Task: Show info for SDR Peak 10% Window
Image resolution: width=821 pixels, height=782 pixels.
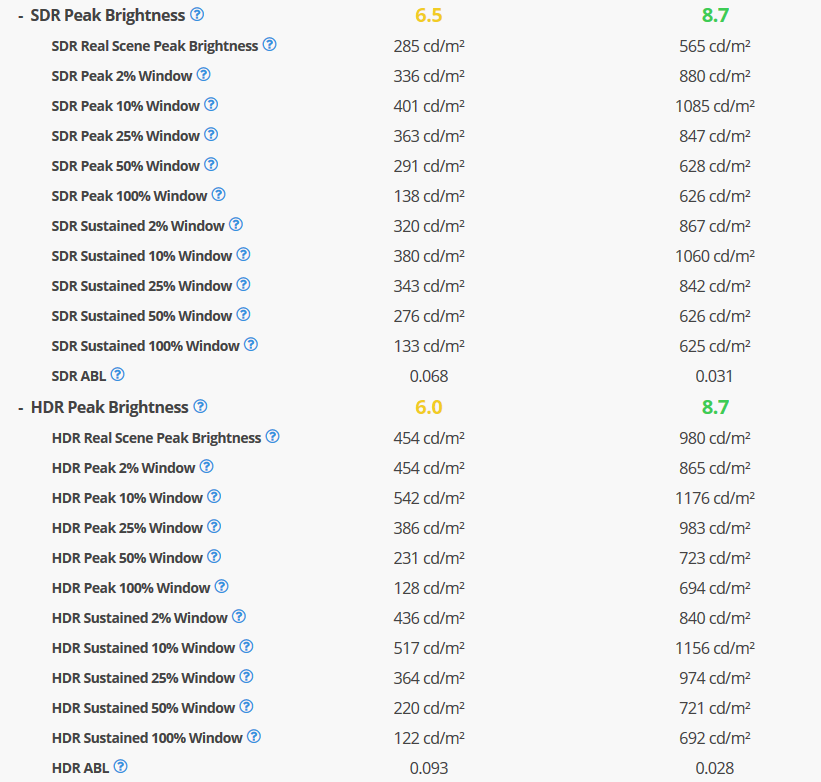Action: tap(211, 105)
